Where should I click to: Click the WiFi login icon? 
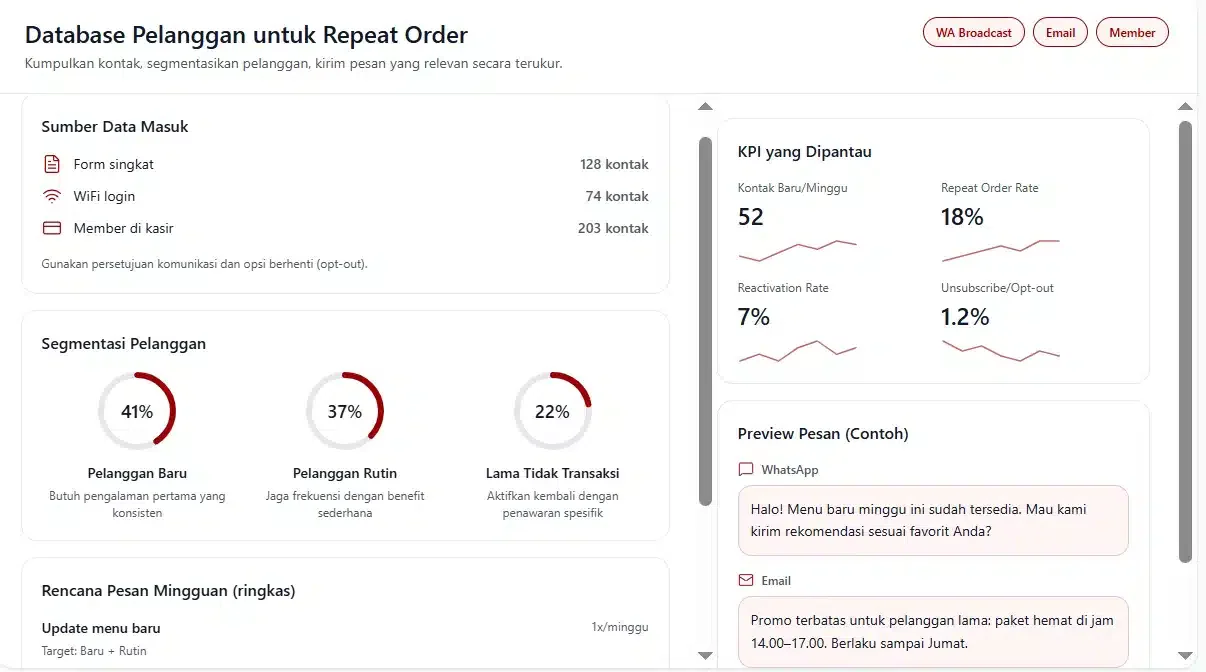pos(52,196)
